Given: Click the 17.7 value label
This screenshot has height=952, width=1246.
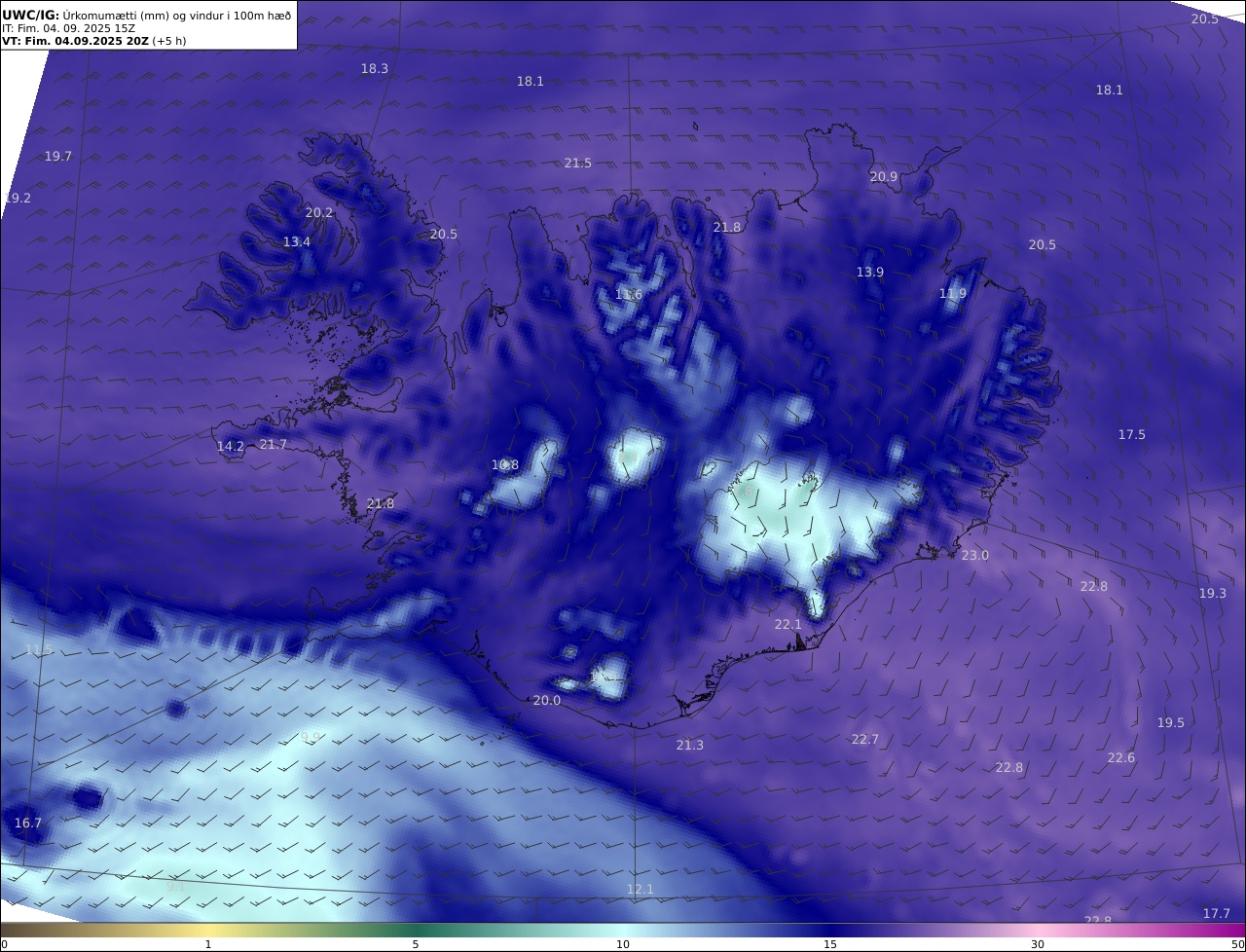Looking at the screenshot, I should 1217,914.
